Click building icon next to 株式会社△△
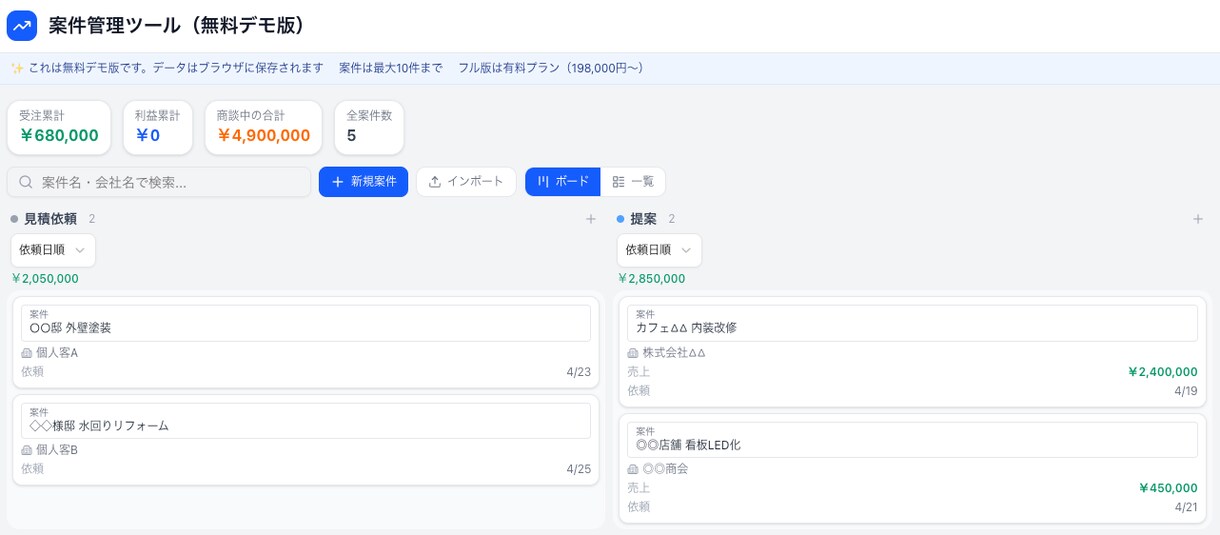The width and height of the screenshot is (1220, 535). click(633, 353)
